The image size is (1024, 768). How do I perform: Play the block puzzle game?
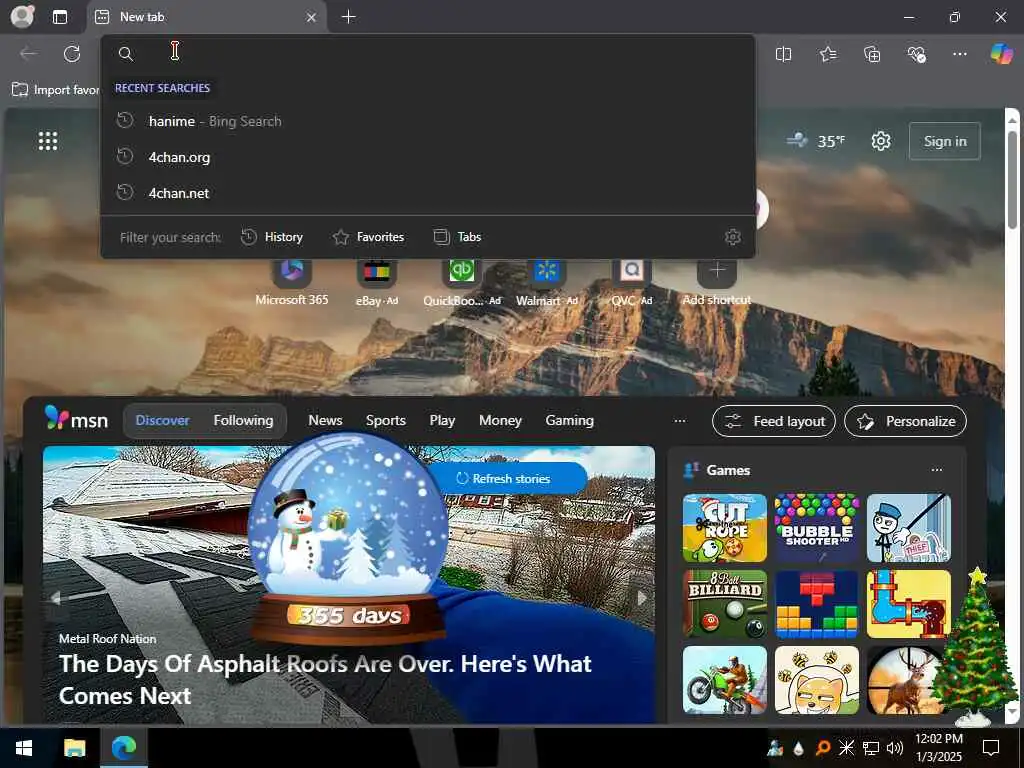[x=817, y=604]
